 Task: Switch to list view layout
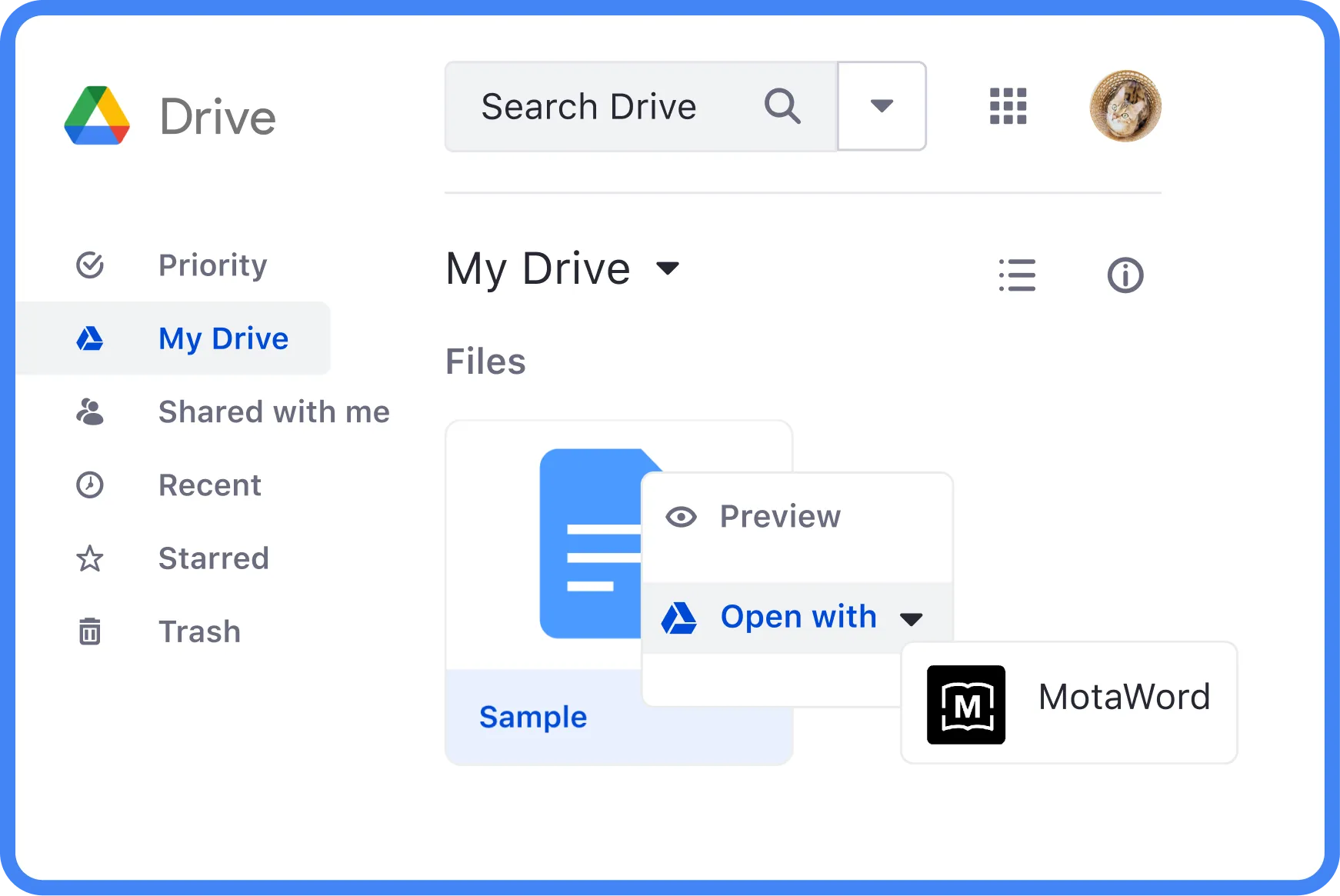click(1017, 275)
